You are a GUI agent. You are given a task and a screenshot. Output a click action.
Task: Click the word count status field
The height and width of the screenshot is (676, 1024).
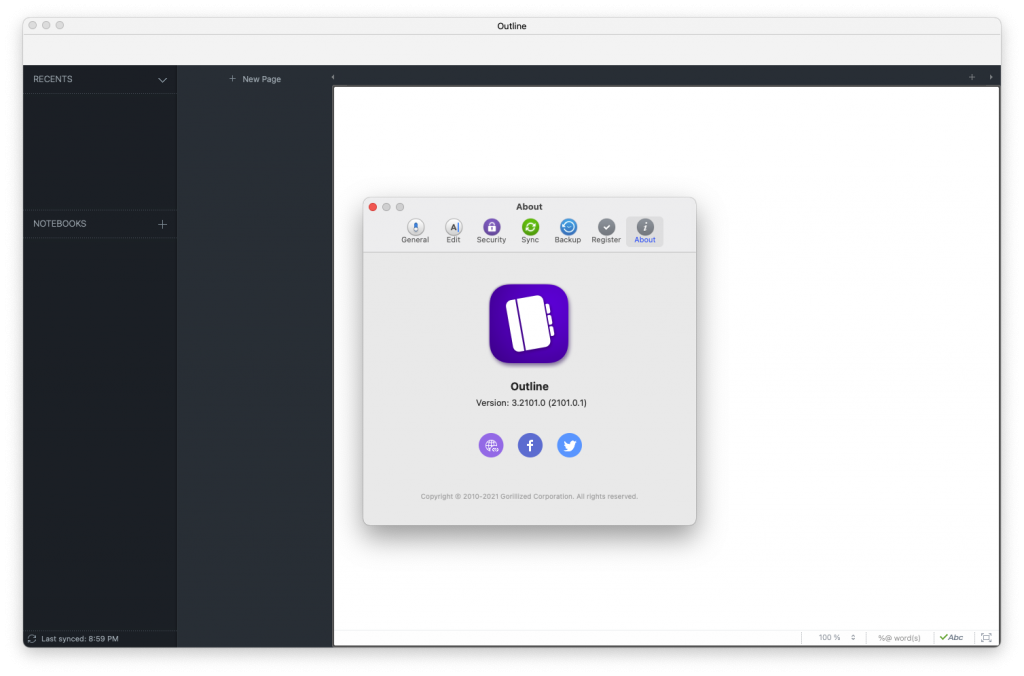[x=899, y=638]
